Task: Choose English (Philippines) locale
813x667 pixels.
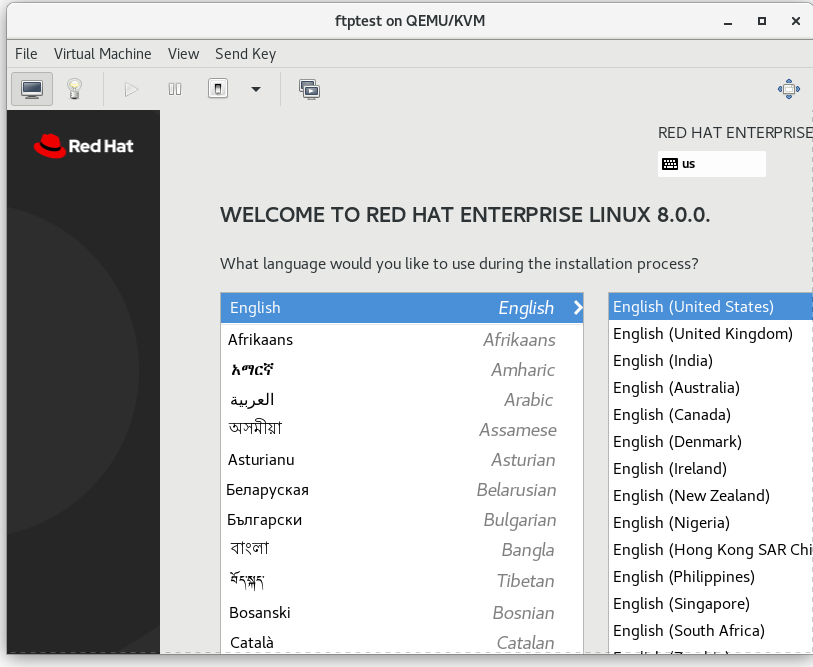Action: 710,576
